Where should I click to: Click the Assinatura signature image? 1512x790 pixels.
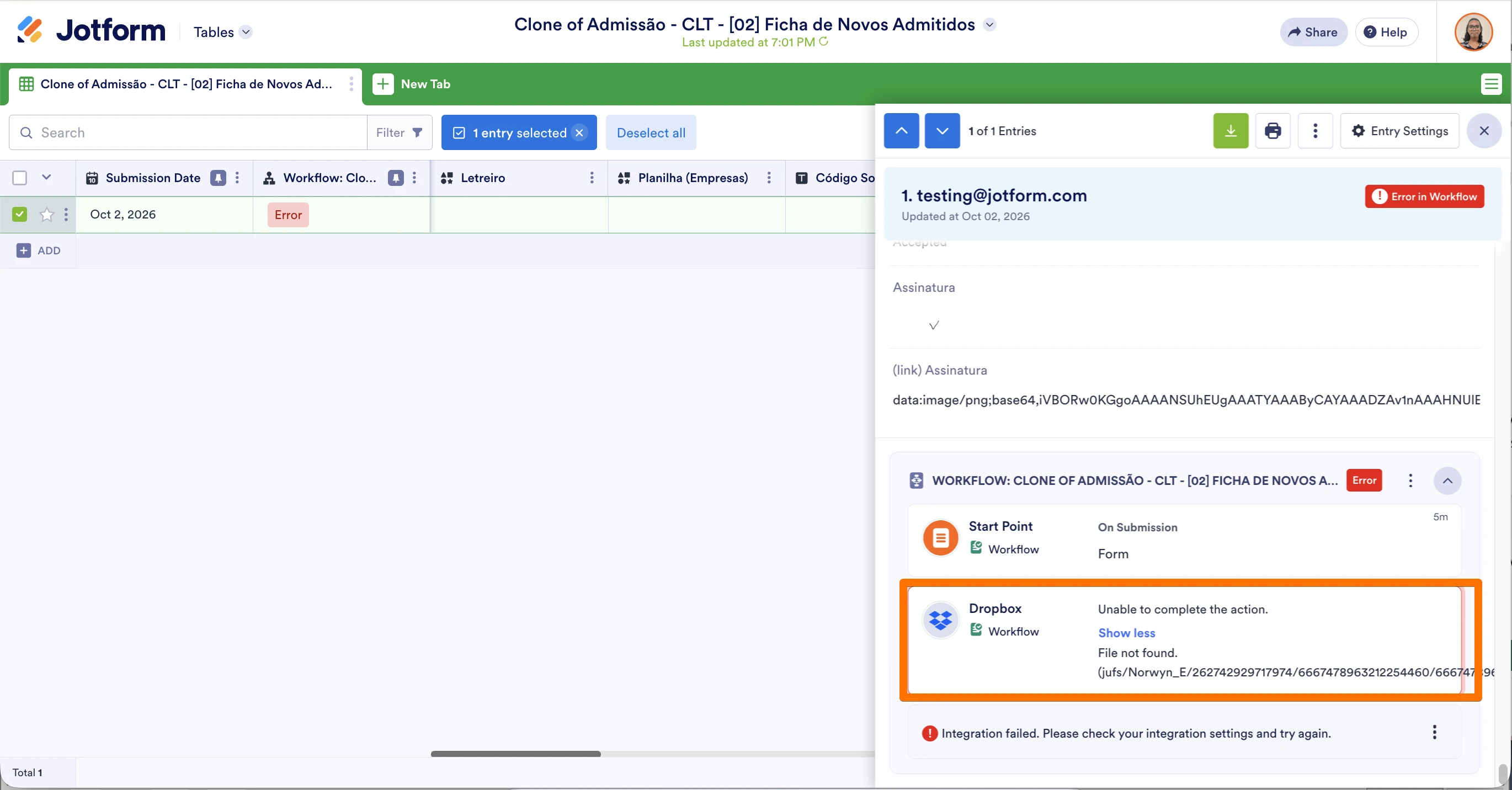point(934,324)
